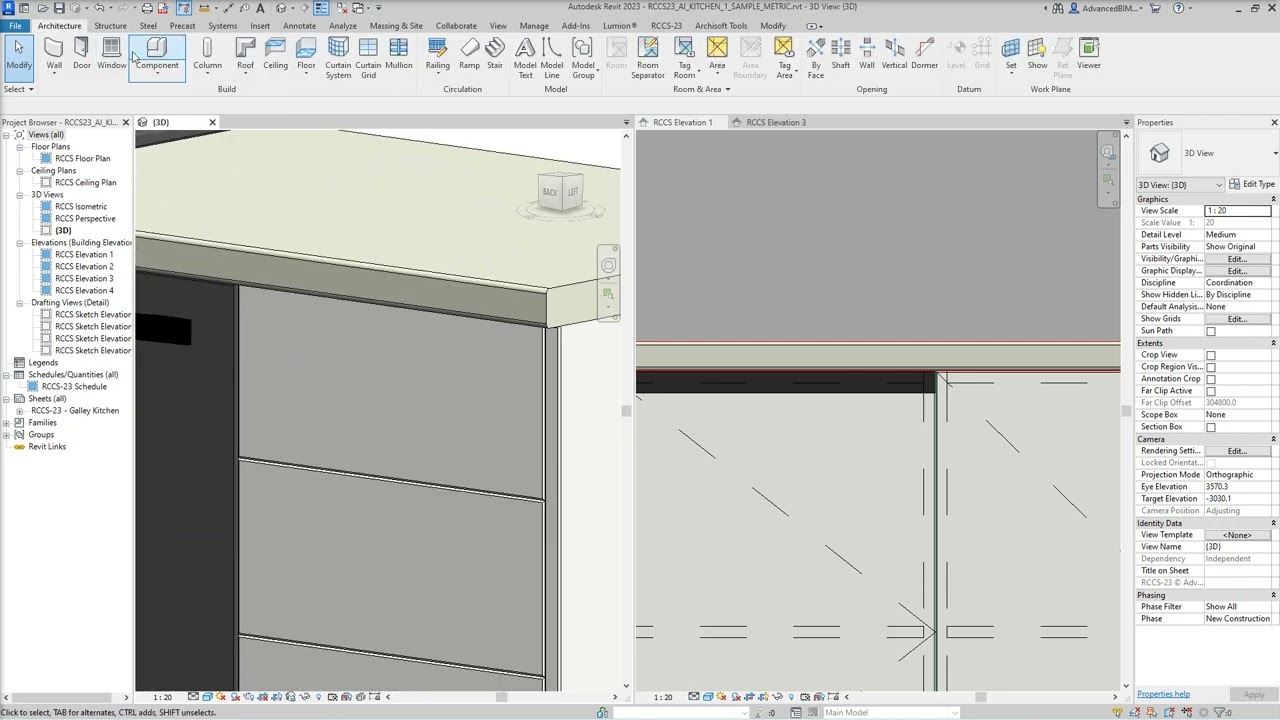
Task: Open the 3D View type selector dropdown
Action: click(x=1275, y=153)
